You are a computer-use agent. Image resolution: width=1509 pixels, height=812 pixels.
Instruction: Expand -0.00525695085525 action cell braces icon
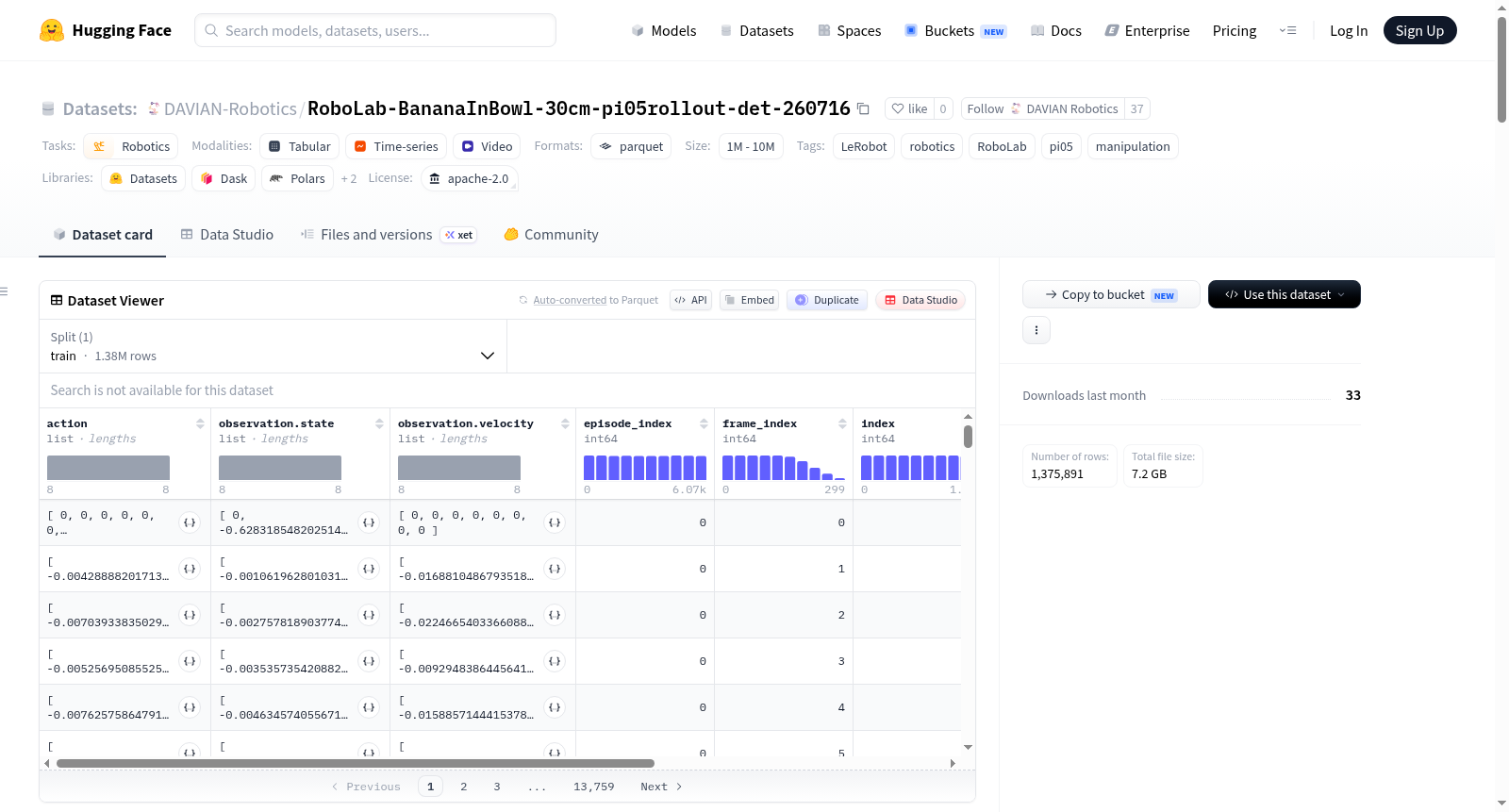(x=190, y=661)
